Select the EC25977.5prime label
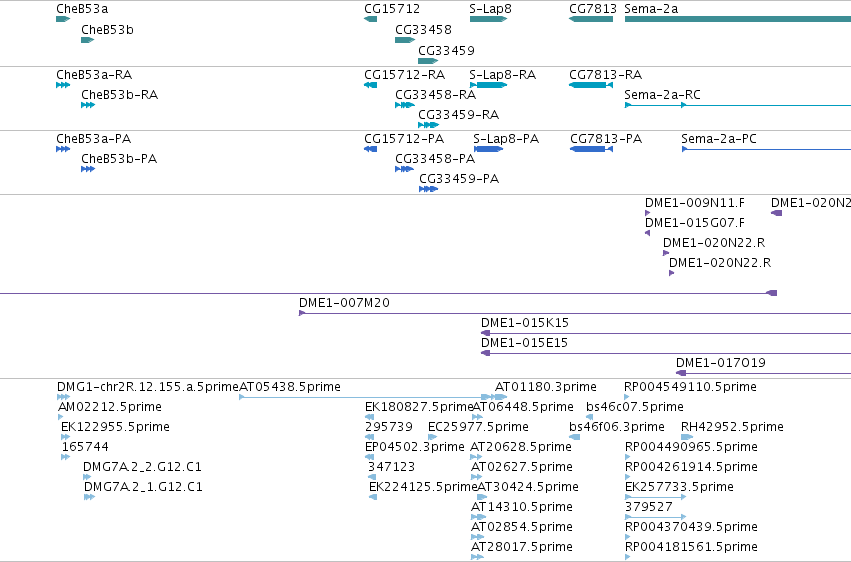The image size is (851, 562). 478,427
